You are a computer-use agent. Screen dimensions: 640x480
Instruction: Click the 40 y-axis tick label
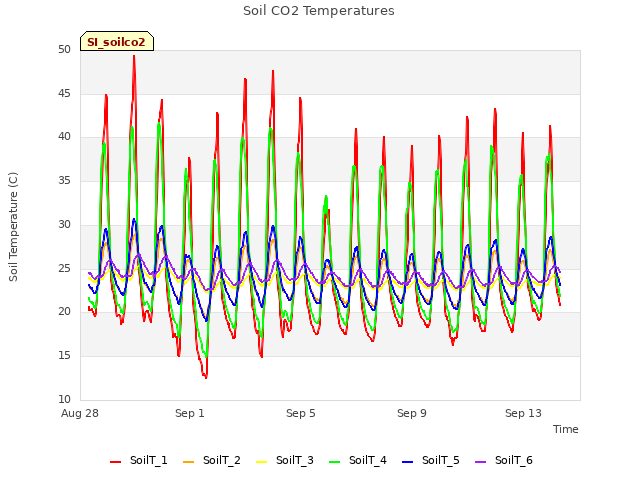tap(64, 137)
